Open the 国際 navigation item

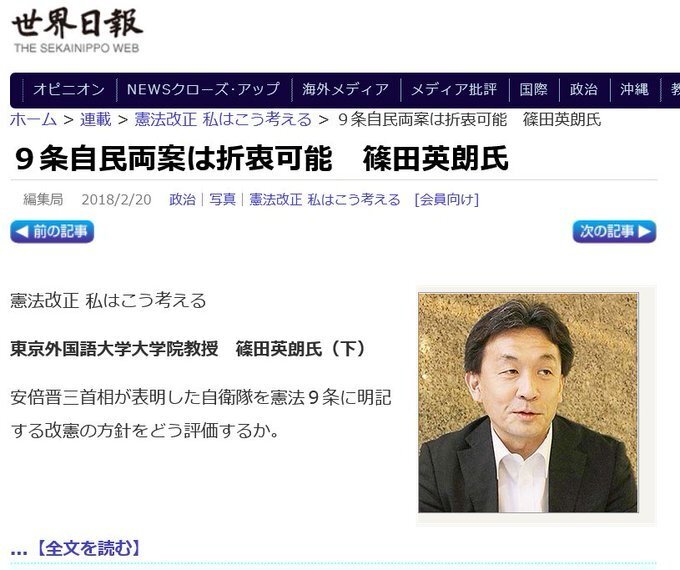(533, 89)
